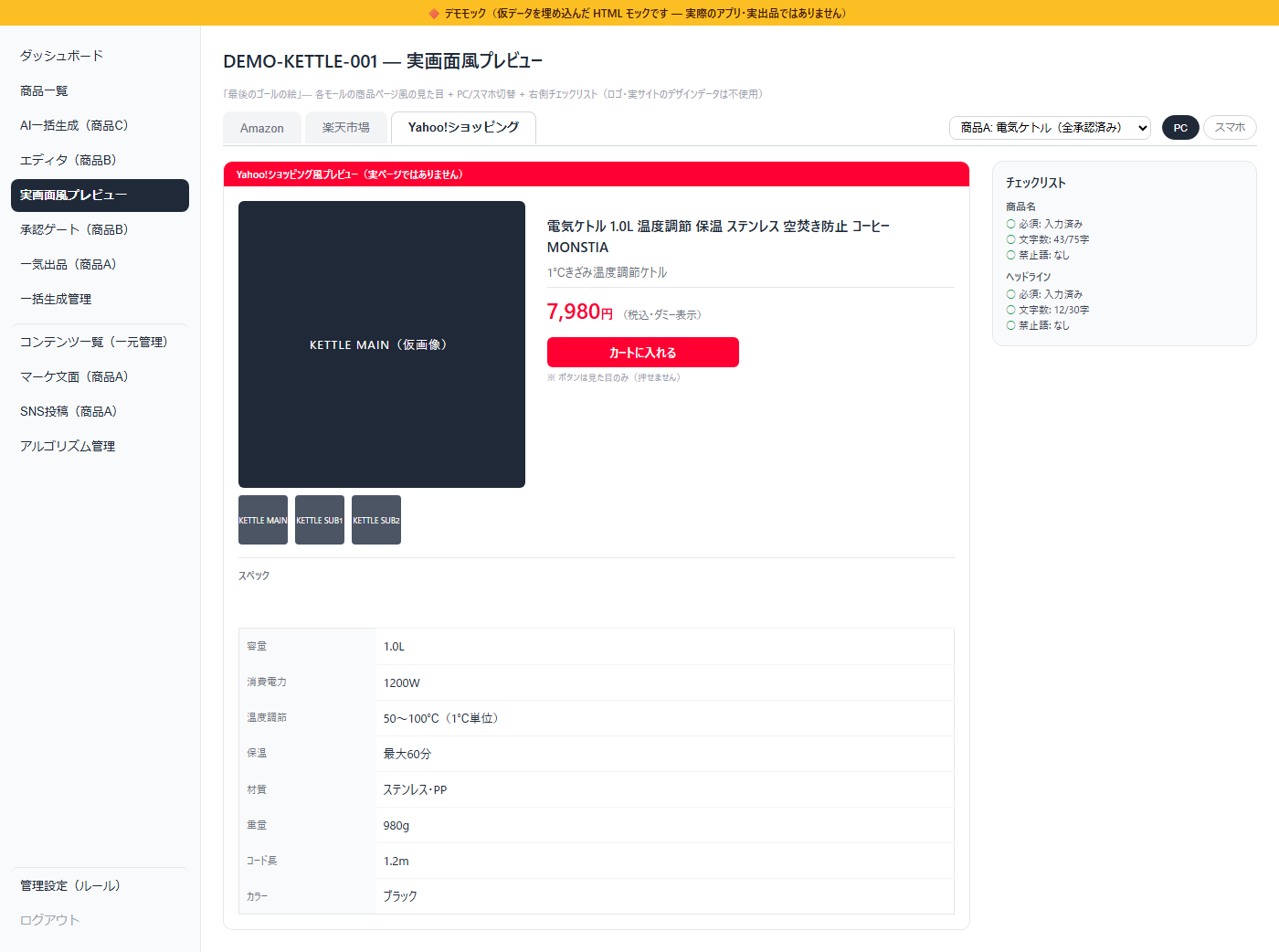
Task: Click the 容量 spec label
Action: 257,646
